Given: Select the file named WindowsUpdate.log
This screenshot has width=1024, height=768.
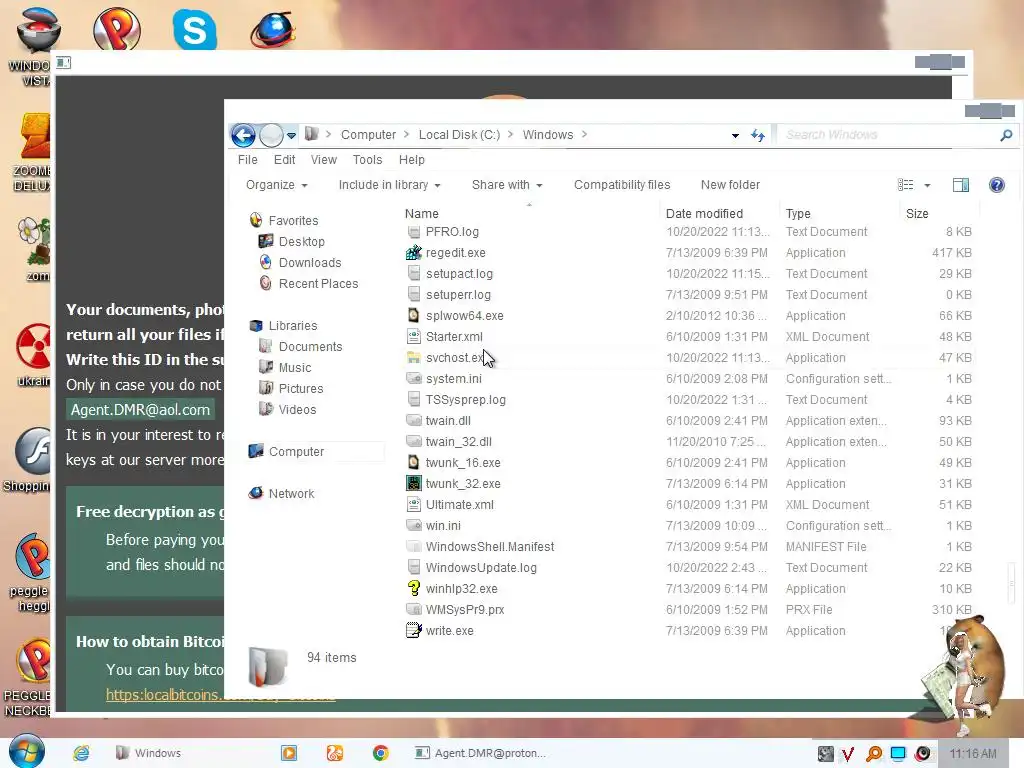Looking at the screenshot, I should pyautogui.click(x=481, y=568).
